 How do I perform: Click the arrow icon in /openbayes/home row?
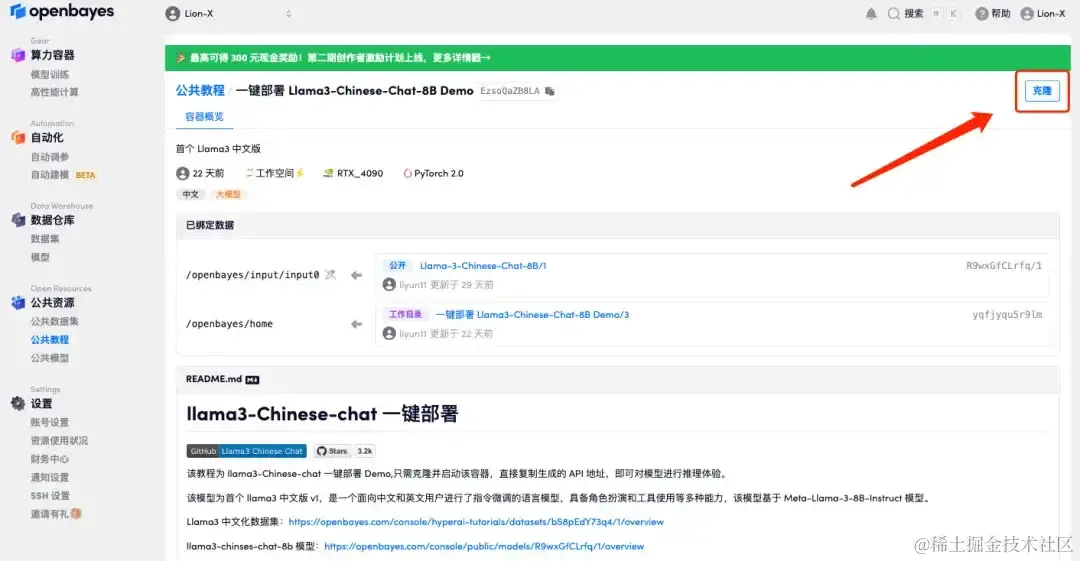click(x=356, y=324)
